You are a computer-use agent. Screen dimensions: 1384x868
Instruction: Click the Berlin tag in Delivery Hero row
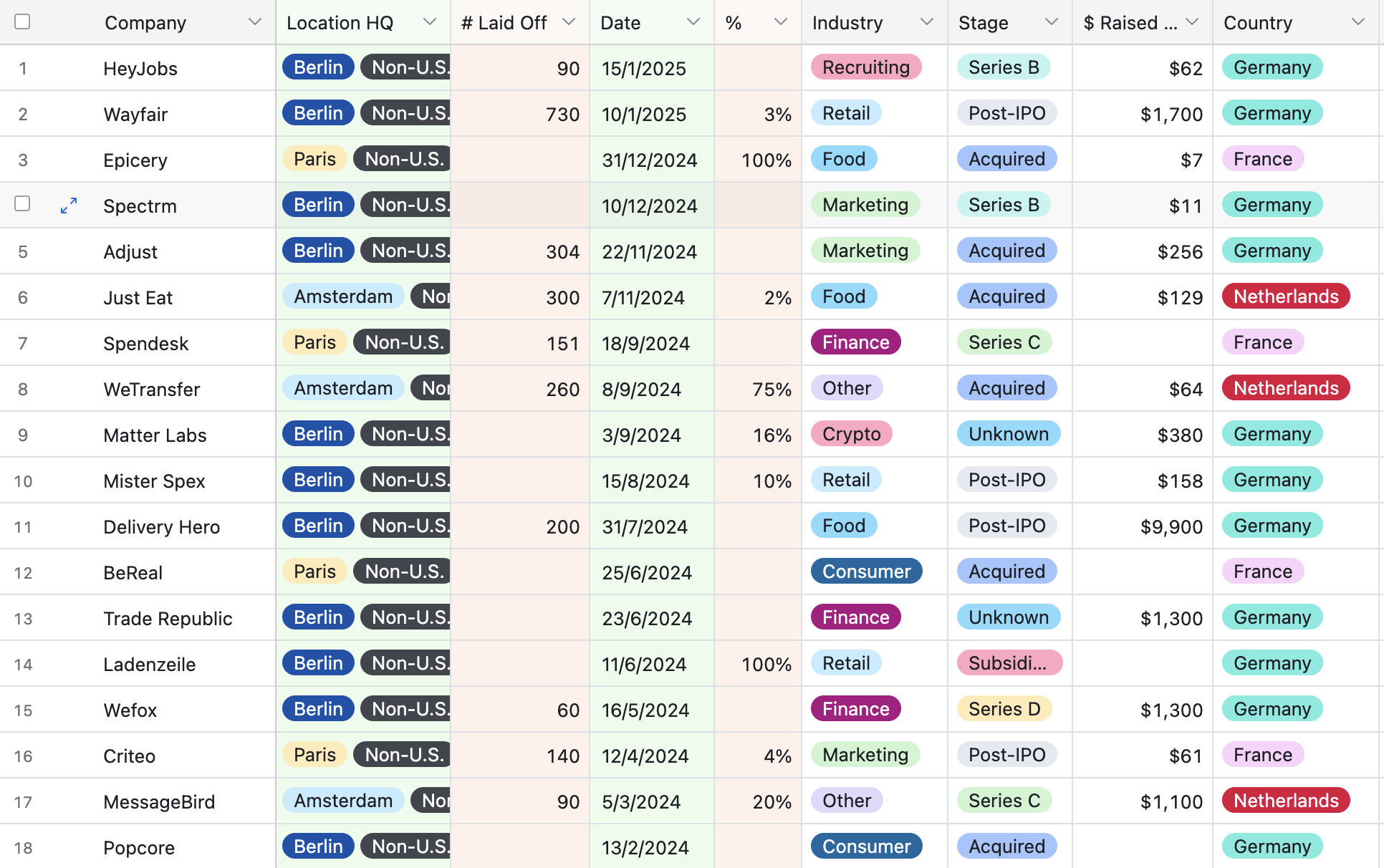click(318, 526)
